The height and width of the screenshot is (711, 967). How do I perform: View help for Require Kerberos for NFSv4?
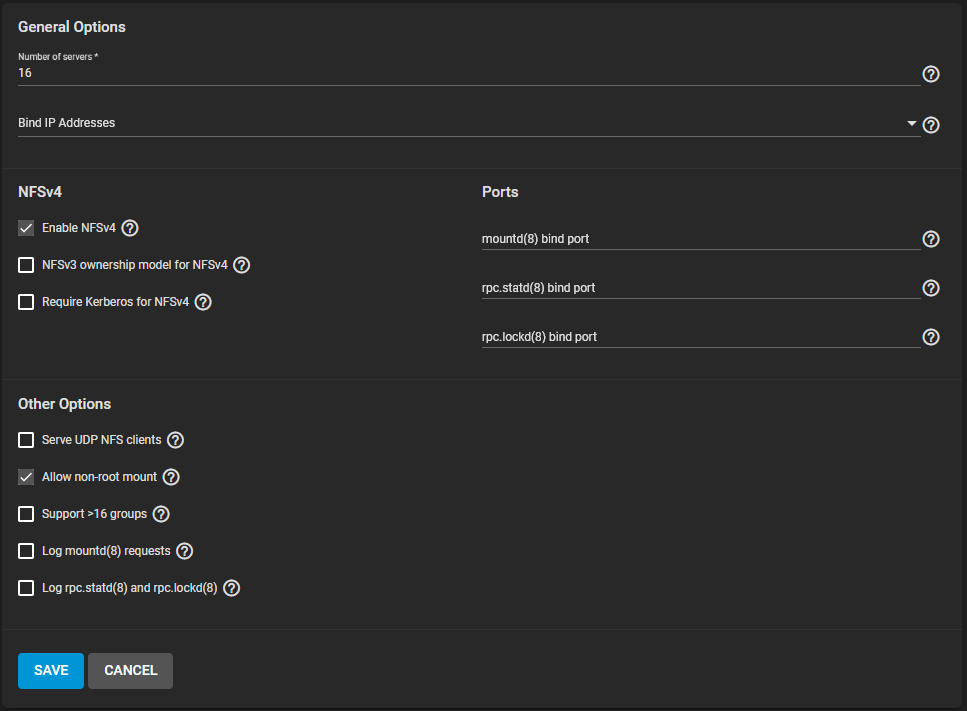[x=203, y=302]
